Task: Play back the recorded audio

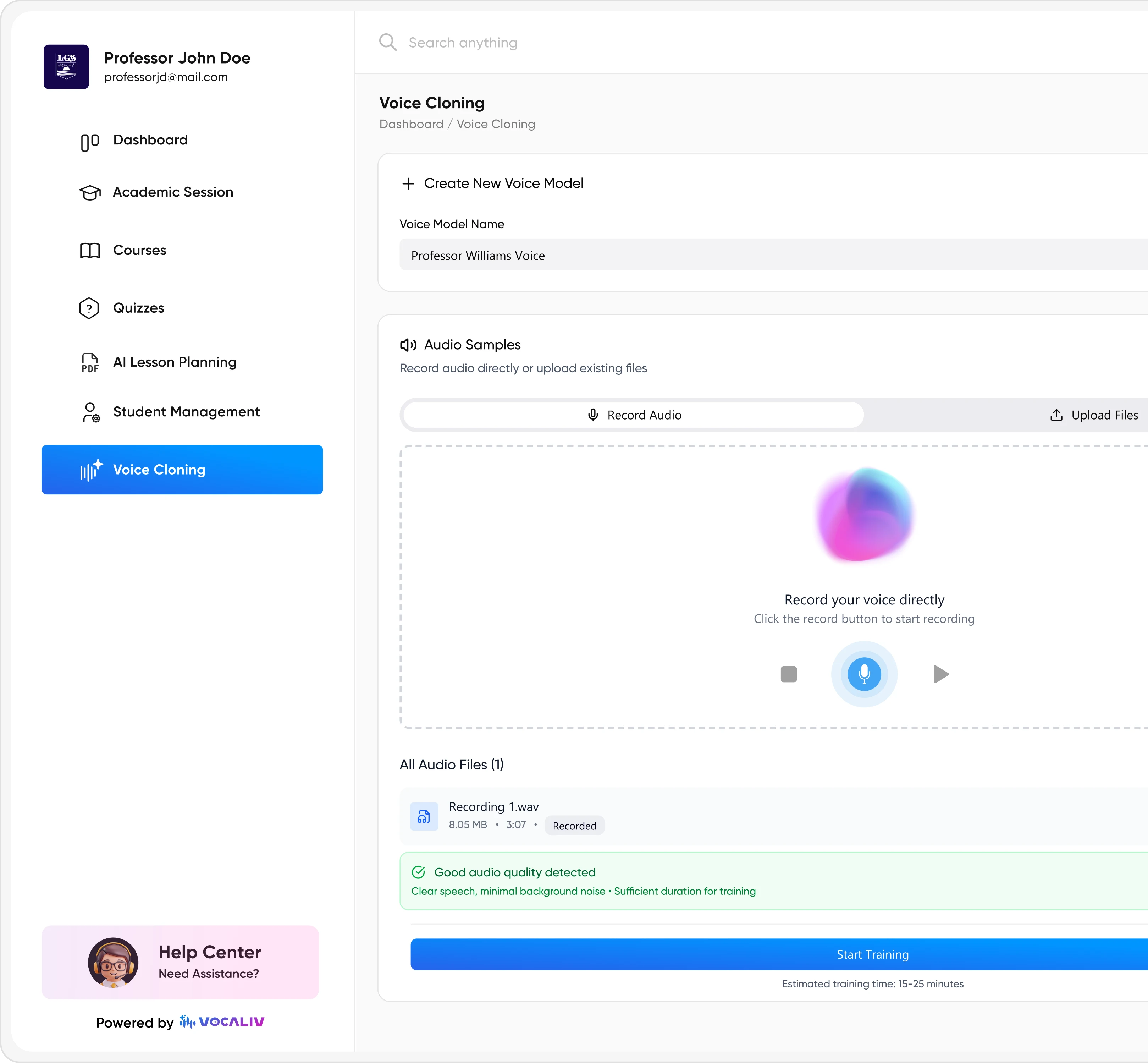Action: click(940, 674)
